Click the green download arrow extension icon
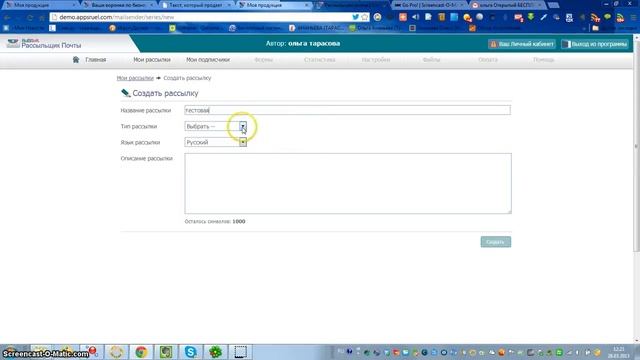 point(531,17)
